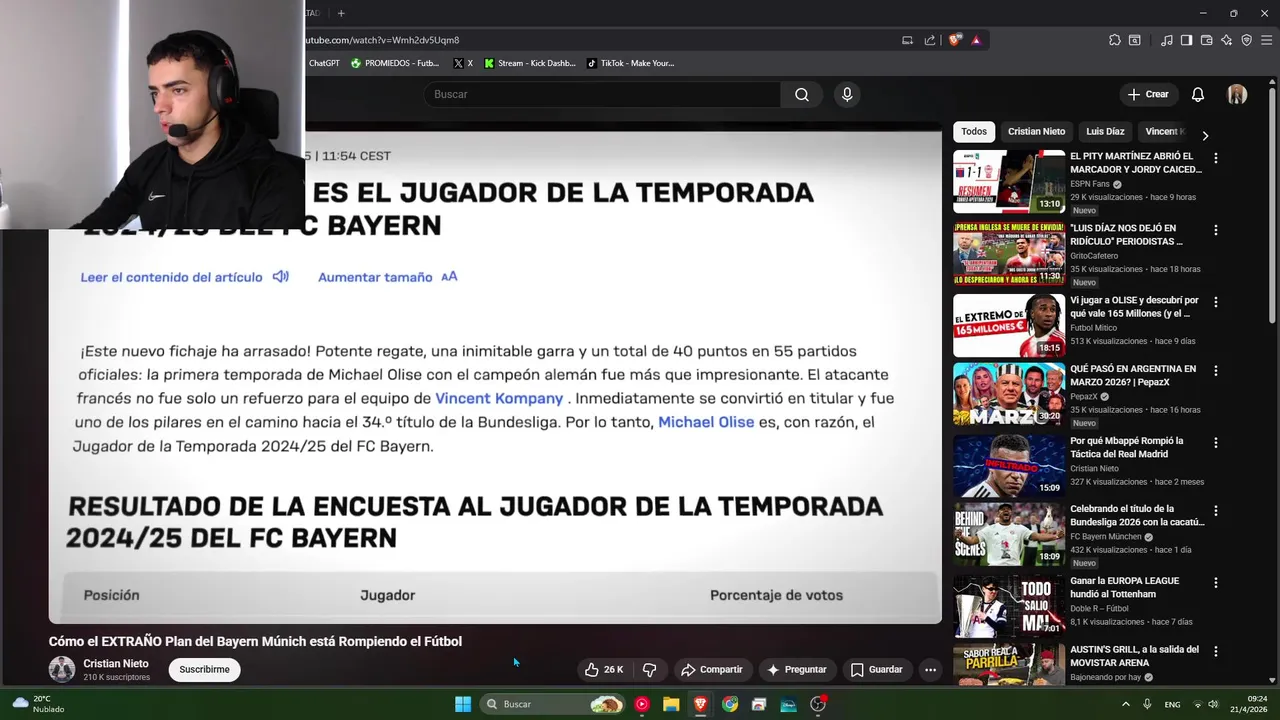Click the YouTube search magnifier button
The height and width of the screenshot is (720, 1280).
(802, 94)
